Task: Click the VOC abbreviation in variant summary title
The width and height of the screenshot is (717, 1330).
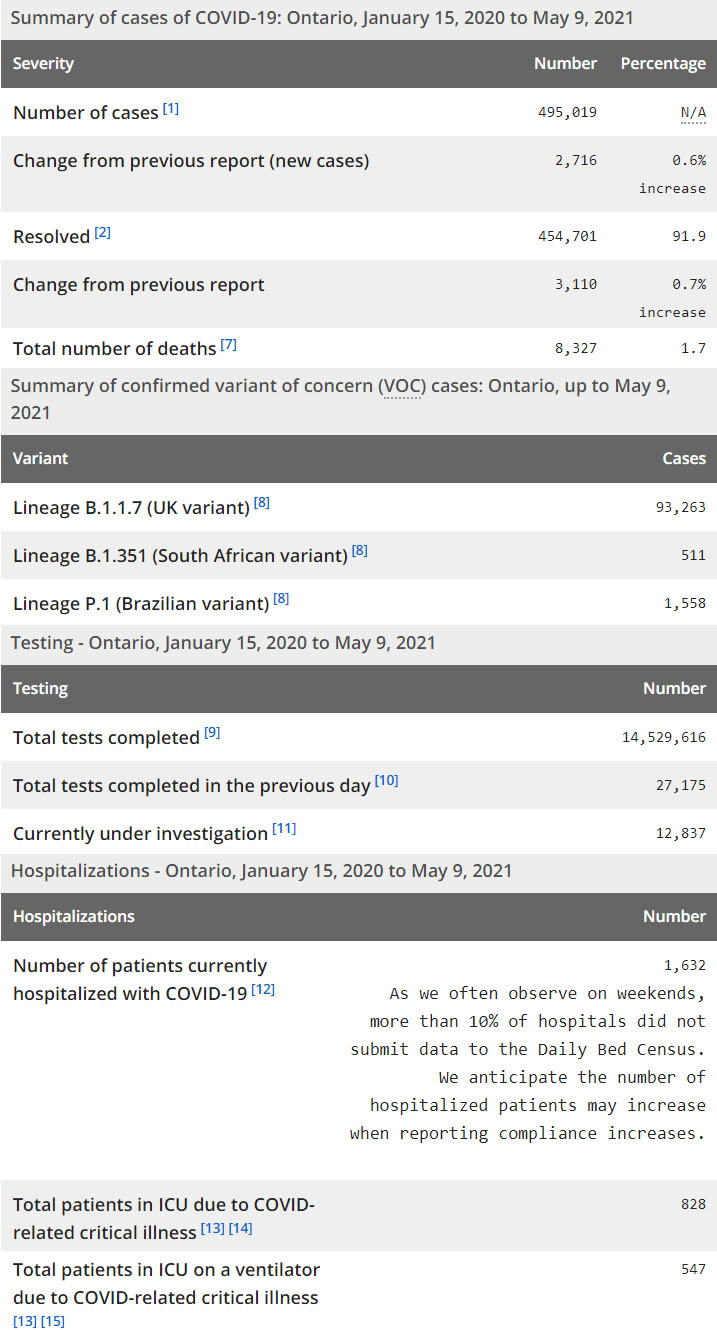Action: [400, 387]
